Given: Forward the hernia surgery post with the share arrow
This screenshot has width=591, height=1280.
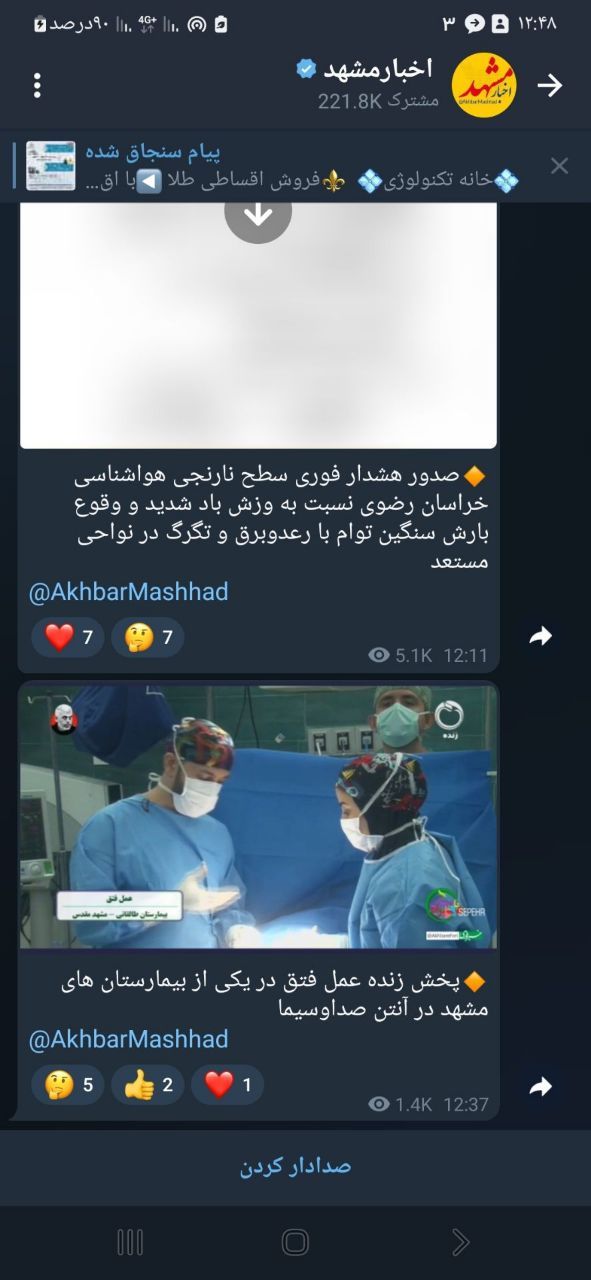Looking at the screenshot, I should (x=541, y=1087).
